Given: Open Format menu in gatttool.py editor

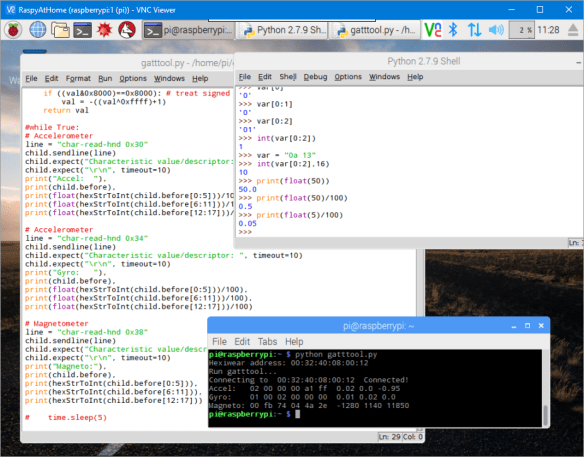Looking at the screenshot, I should point(78,78).
